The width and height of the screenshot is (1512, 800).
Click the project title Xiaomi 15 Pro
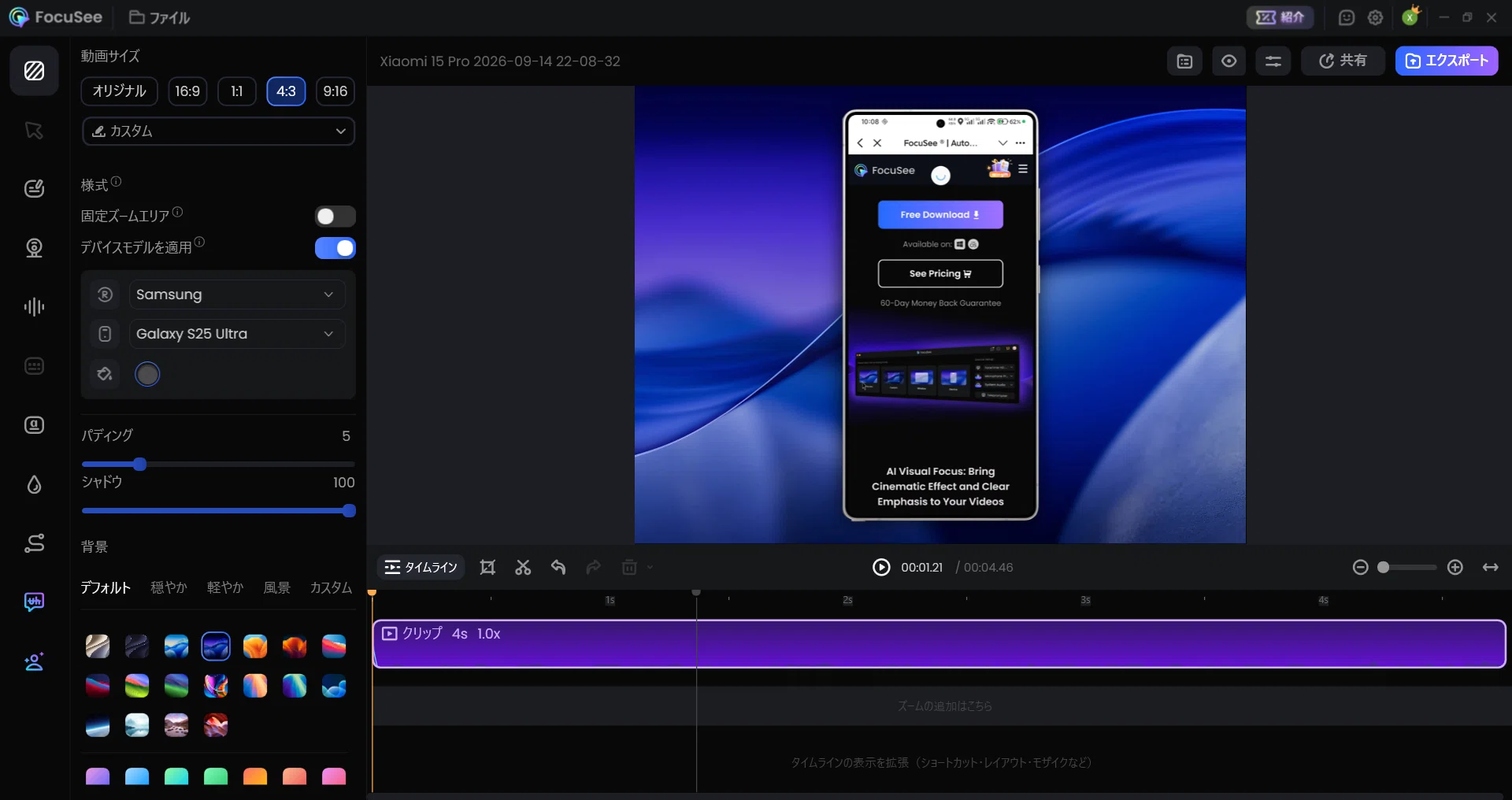coord(500,61)
